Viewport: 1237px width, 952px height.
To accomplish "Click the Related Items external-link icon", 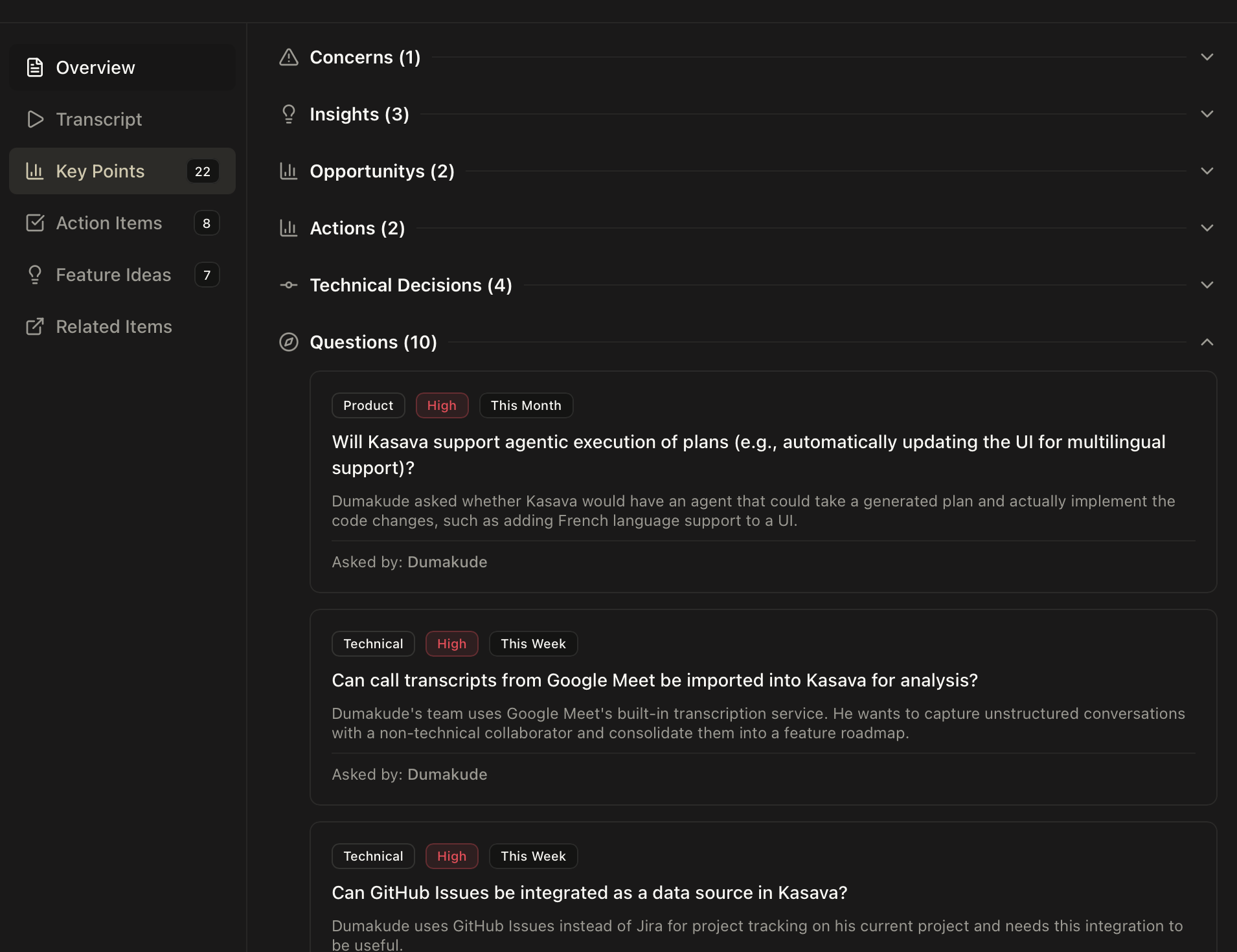I will pyautogui.click(x=35, y=326).
